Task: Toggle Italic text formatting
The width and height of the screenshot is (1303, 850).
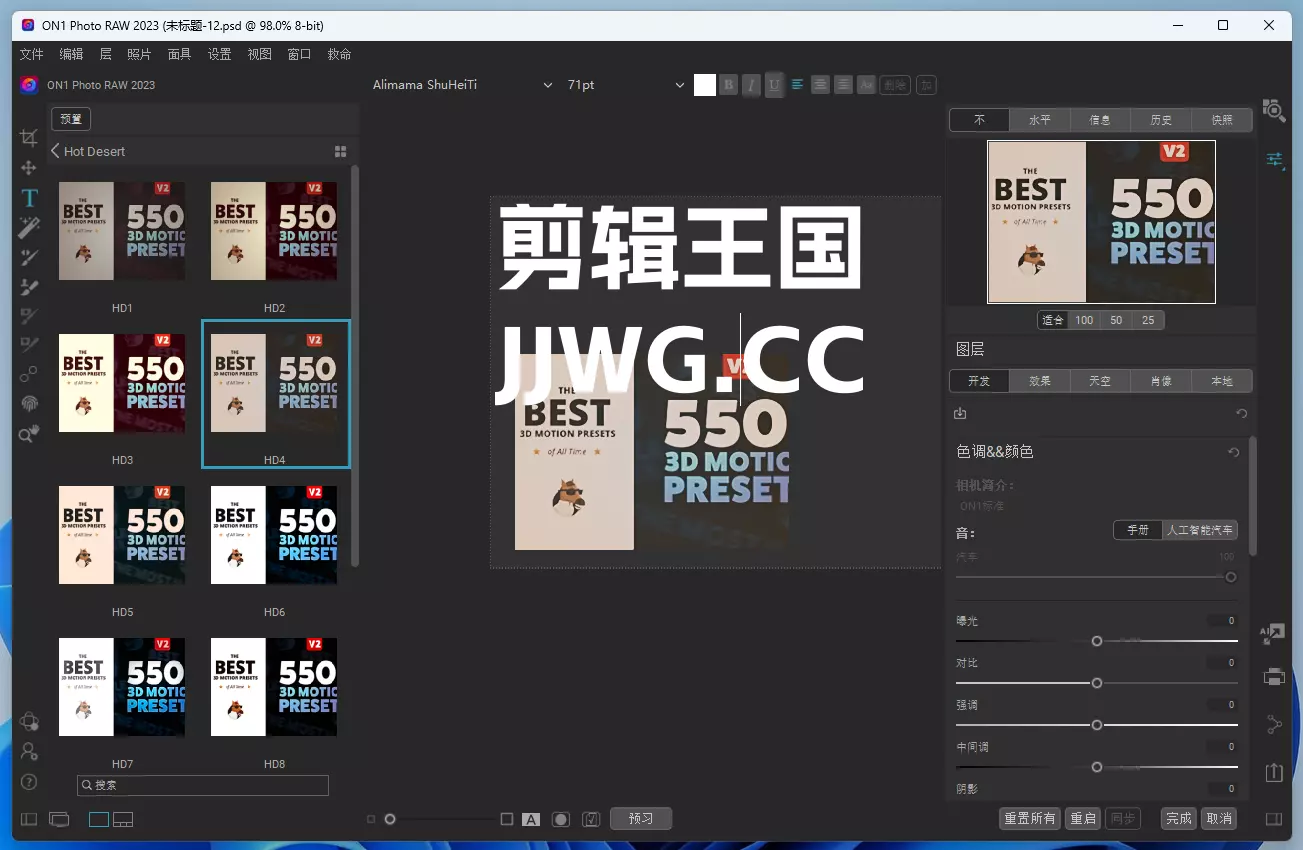Action: (x=752, y=85)
